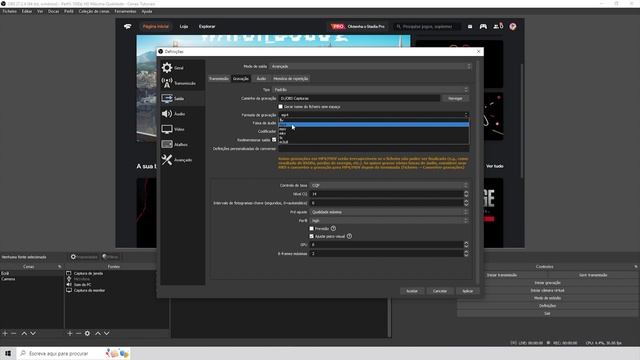Open the Ficheiro menu
This screenshot has height=360, width=640.
[x=10, y=11]
